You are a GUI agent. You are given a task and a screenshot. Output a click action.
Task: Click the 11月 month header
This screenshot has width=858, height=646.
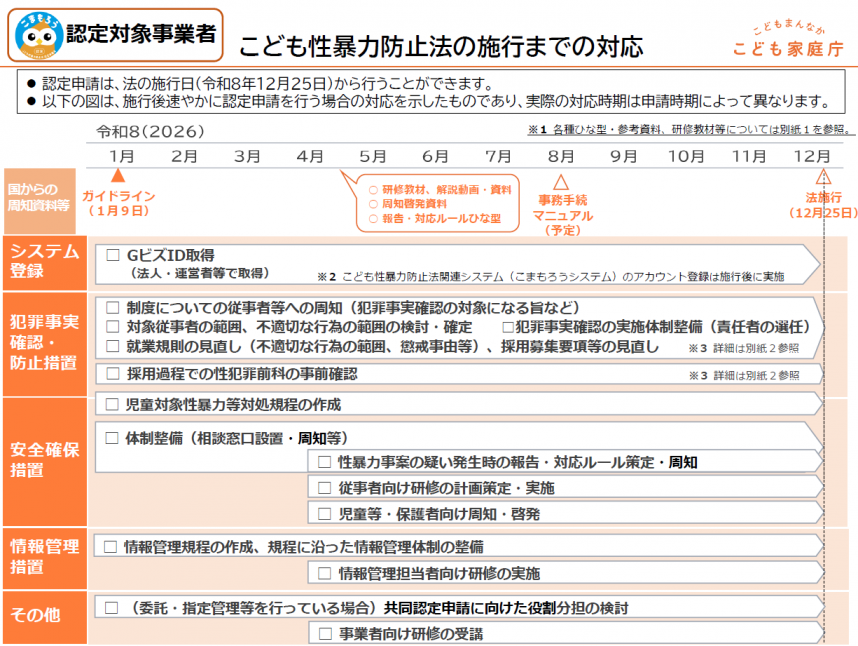coord(749,156)
